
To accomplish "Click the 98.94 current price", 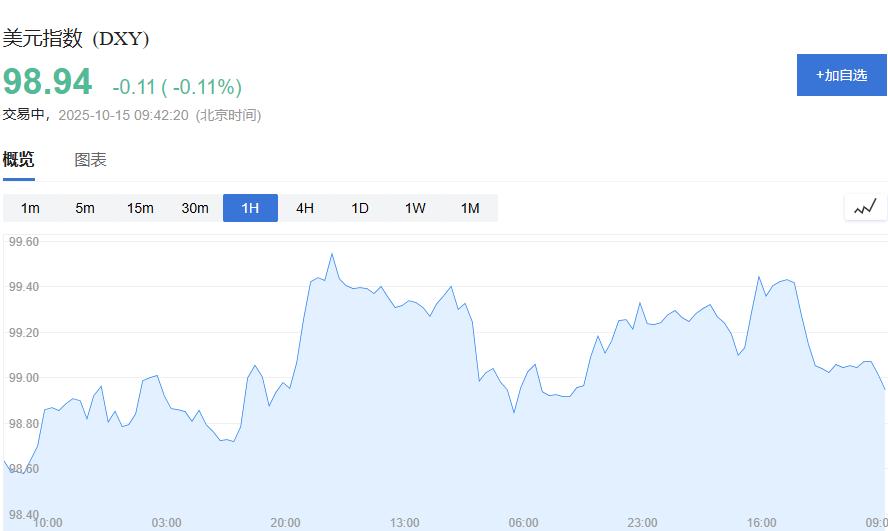I will pyautogui.click(x=47, y=82).
